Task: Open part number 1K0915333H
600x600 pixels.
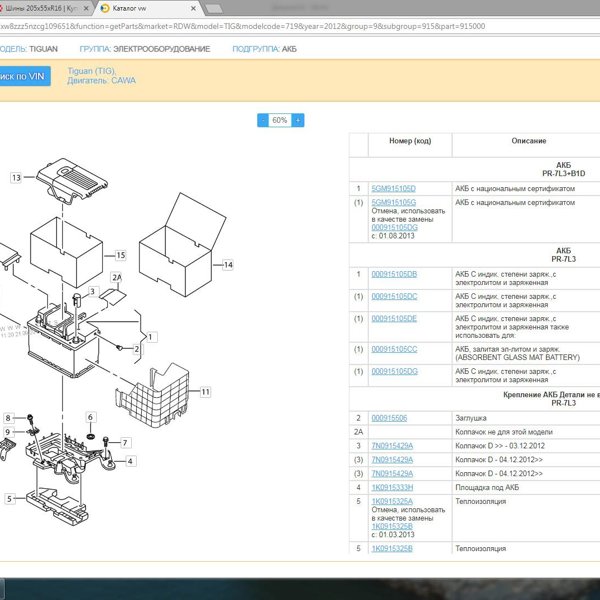Action: [x=392, y=488]
